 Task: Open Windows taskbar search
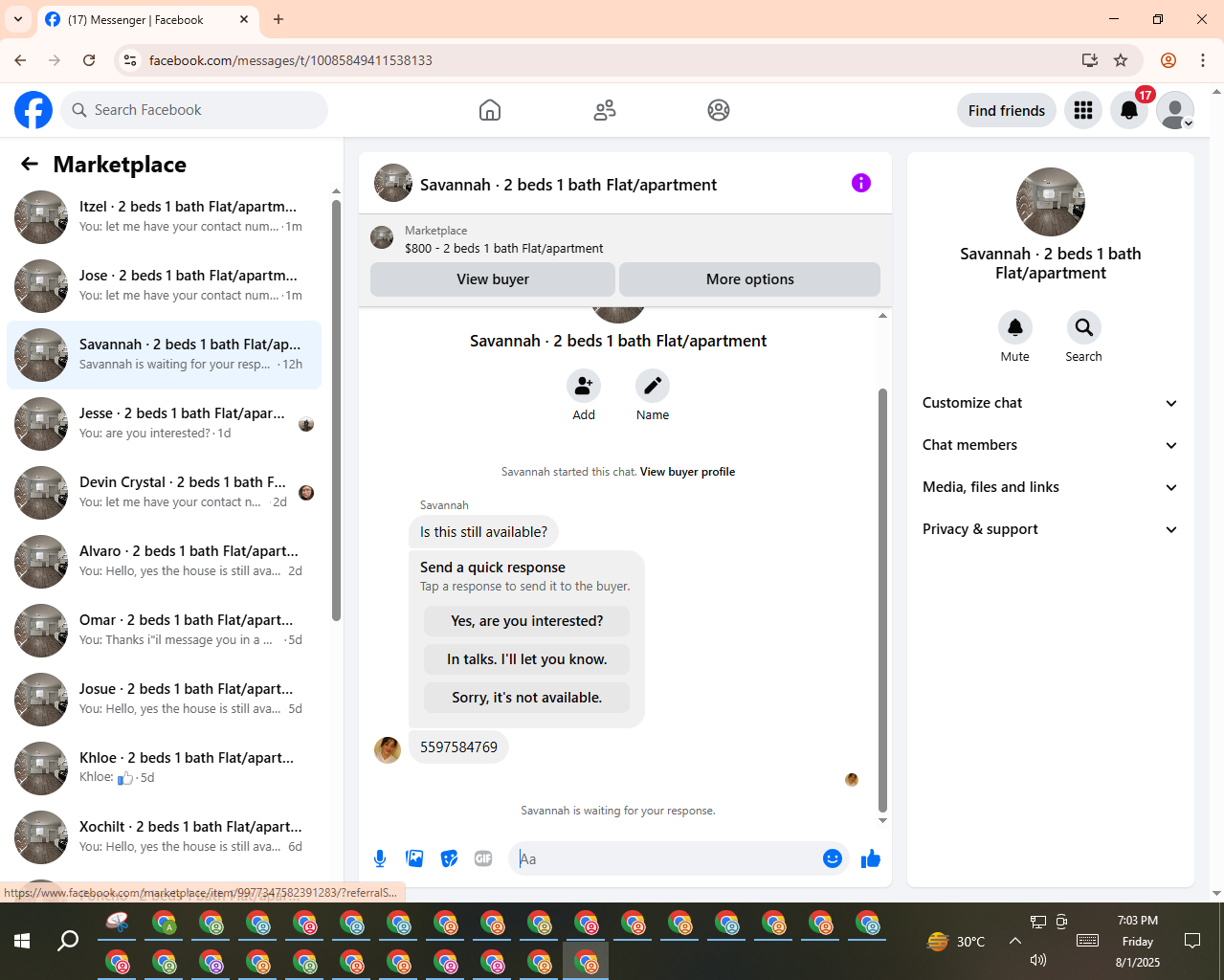click(68, 941)
